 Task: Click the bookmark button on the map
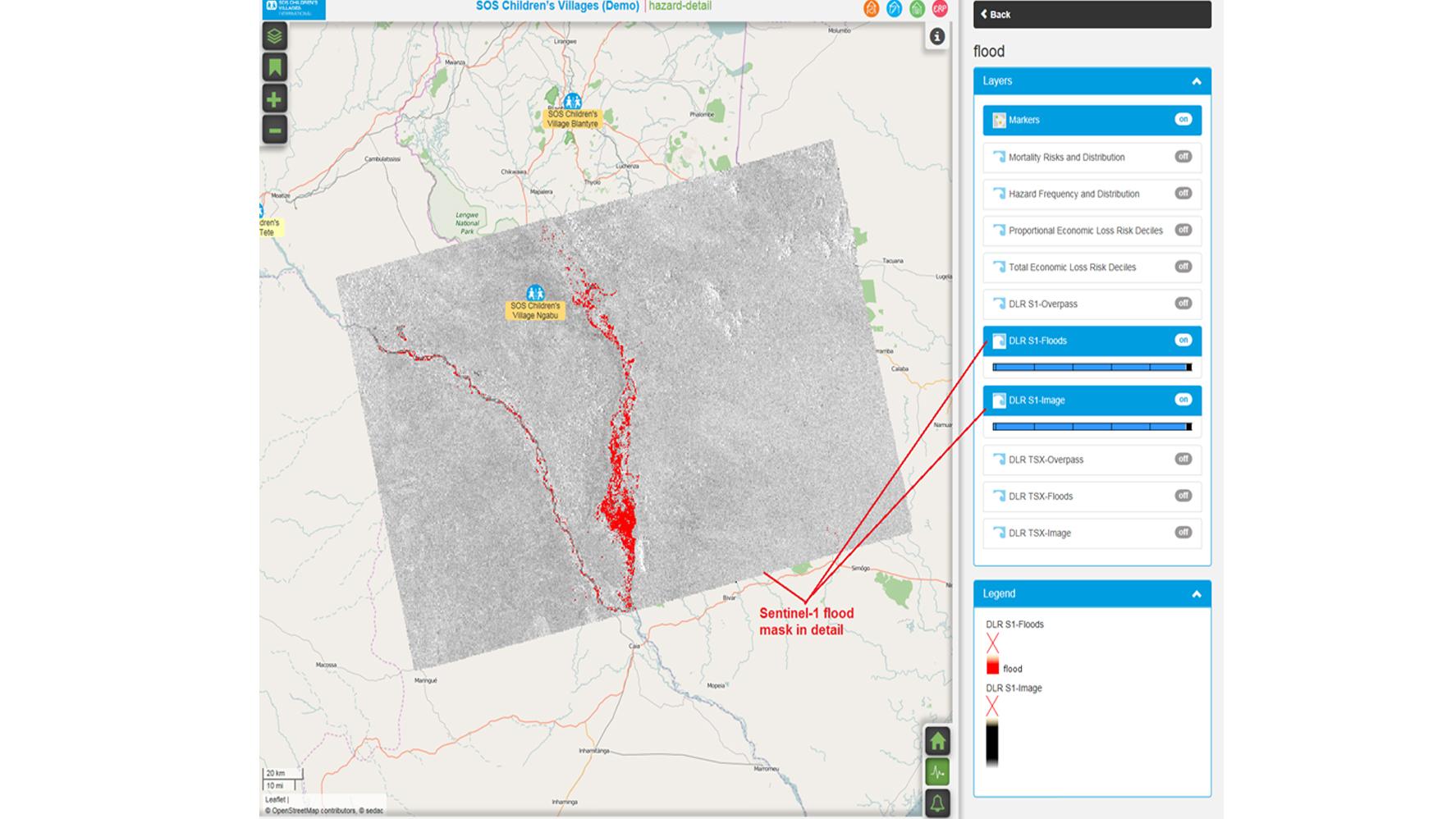click(x=274, y=67)
